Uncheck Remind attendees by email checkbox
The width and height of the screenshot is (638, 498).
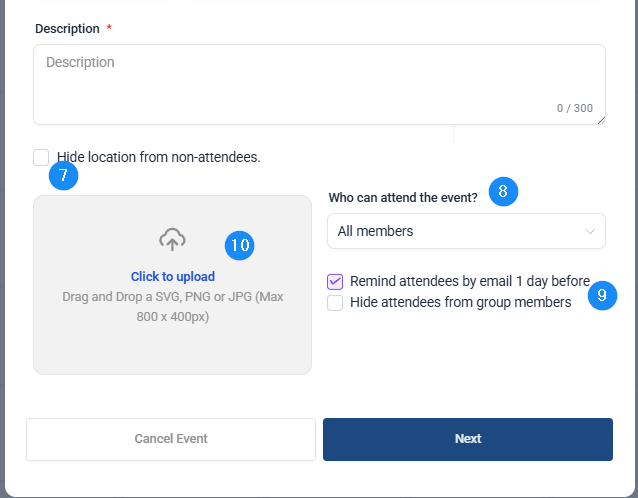[335, 282]
